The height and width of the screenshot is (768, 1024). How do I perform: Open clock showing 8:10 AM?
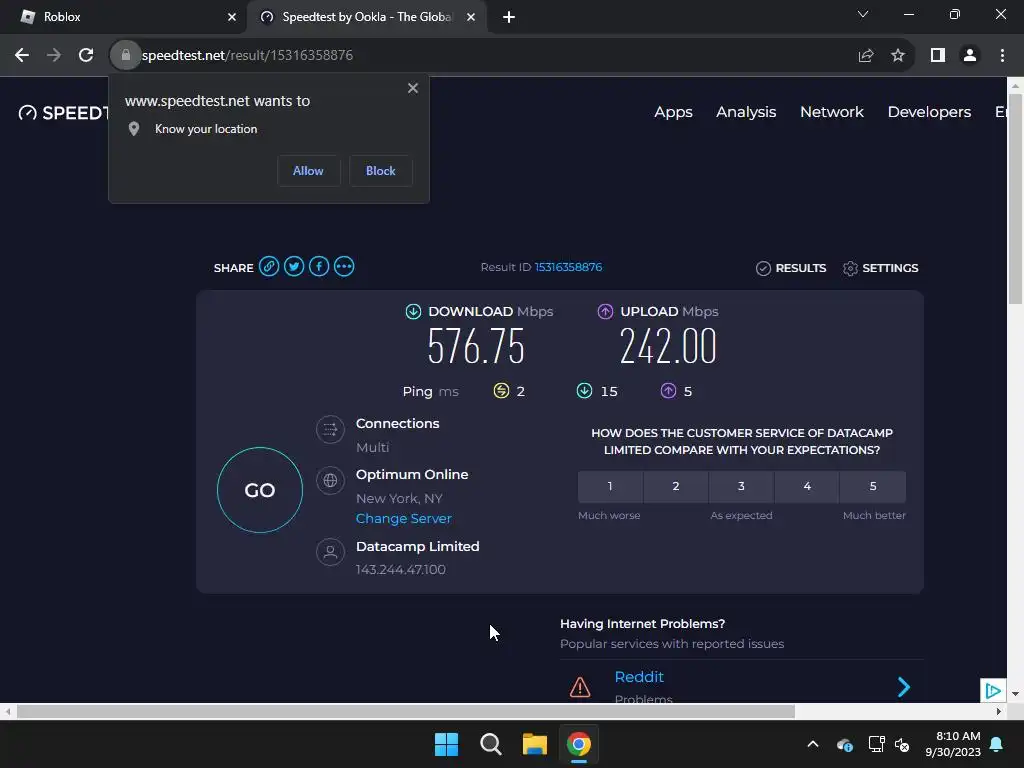click(x=953, y=744)
